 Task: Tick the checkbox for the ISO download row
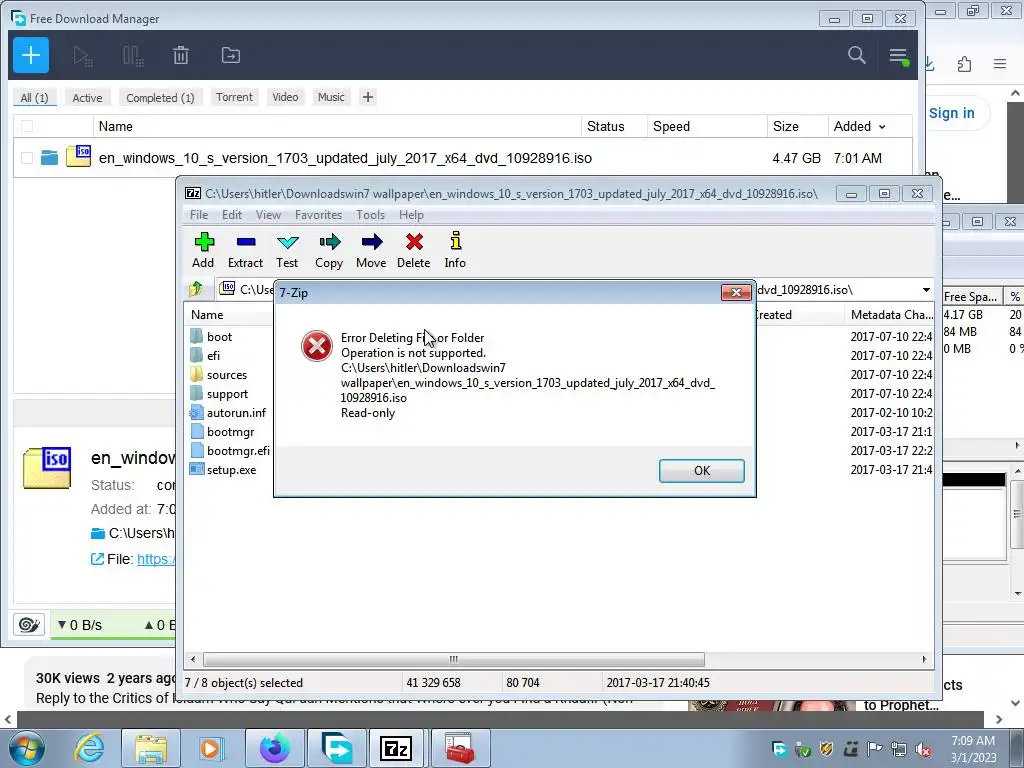[27, 158]
